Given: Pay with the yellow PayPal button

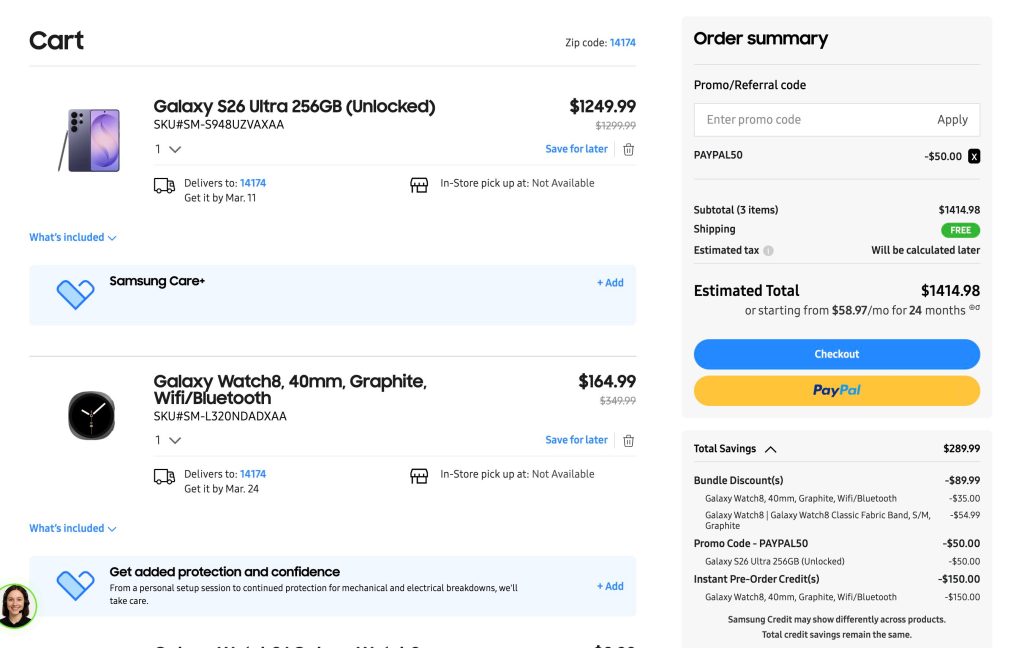Looking at the screenshot, I should (x=836, y=390).
